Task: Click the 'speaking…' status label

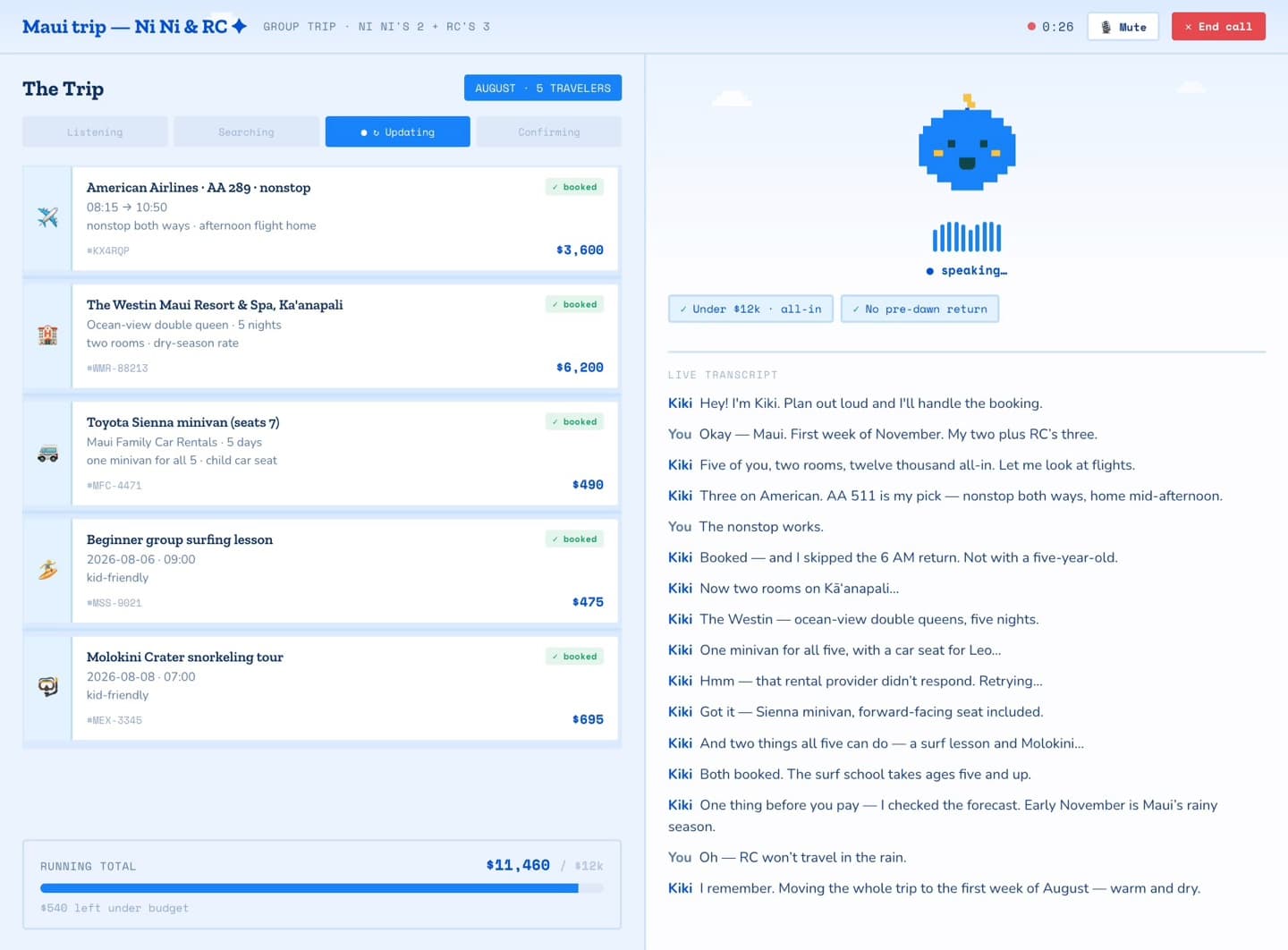Action: 974,270
